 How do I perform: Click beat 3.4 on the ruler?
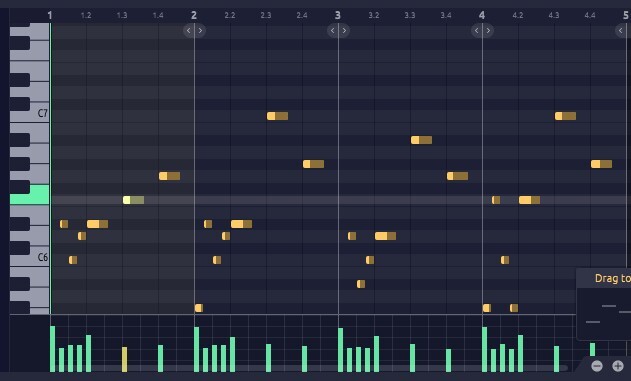pyautogui.click(x=446, y=15)
